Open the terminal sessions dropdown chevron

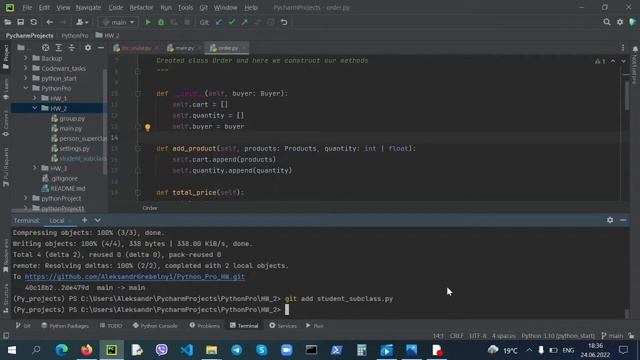(98, 220)
